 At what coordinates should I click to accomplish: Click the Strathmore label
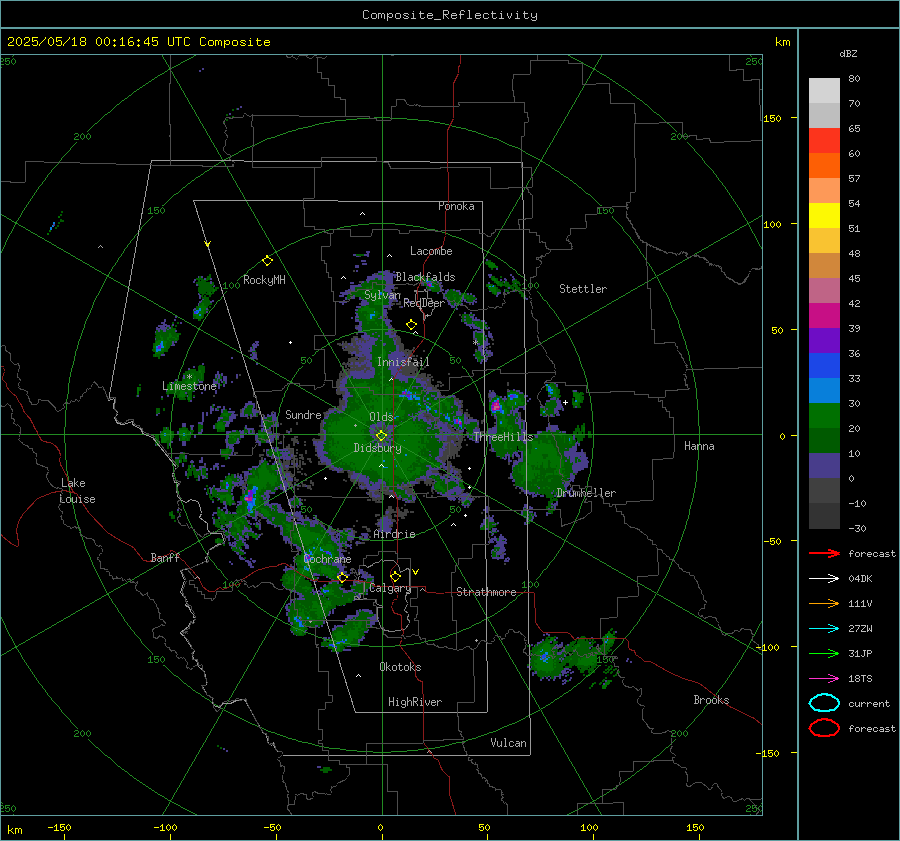[486, 592]
